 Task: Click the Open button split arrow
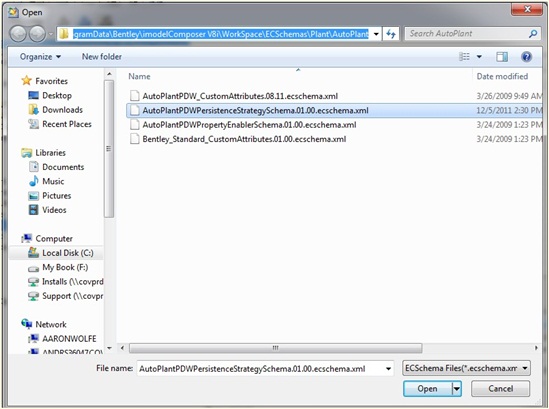[x=457, y=389]
